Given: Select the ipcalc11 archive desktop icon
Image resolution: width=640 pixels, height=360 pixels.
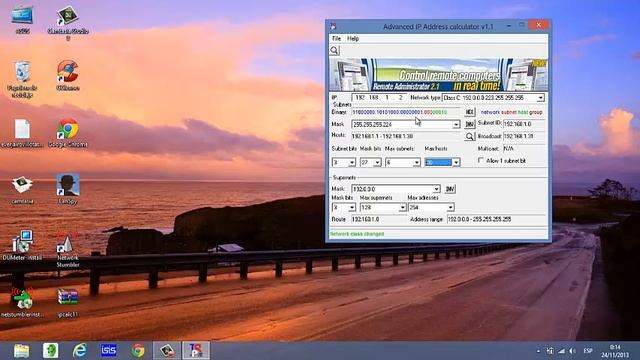Looking at the screenshot, I should point(68,303).
